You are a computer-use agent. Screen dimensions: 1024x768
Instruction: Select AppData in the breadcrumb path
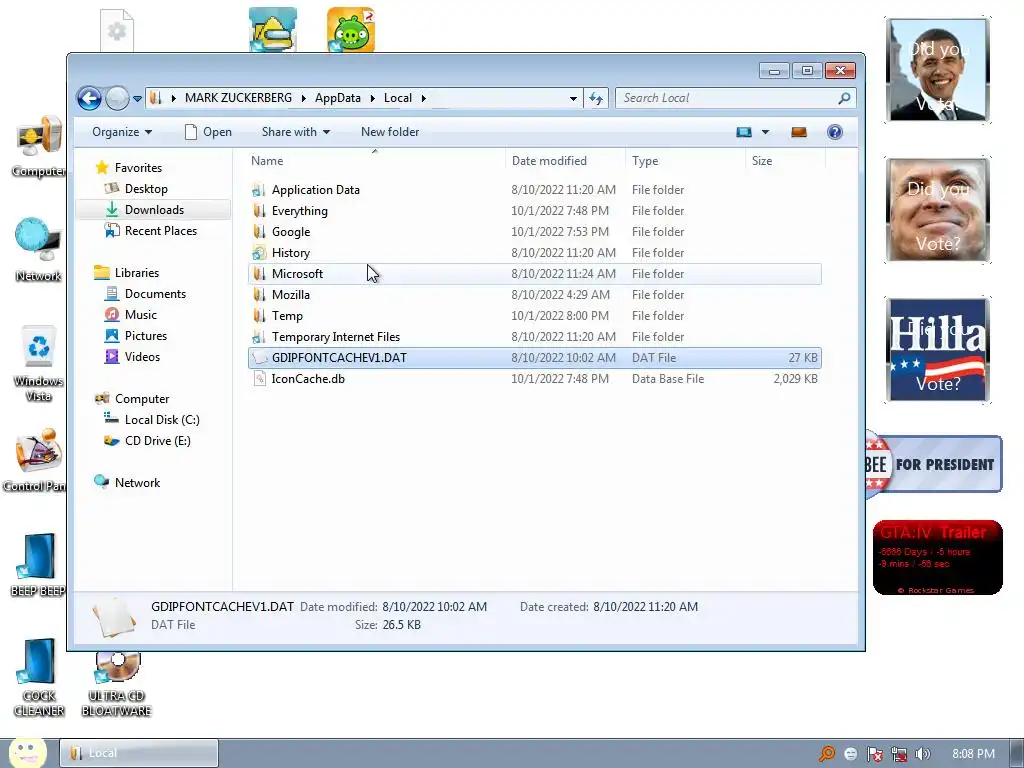[338, 98]
